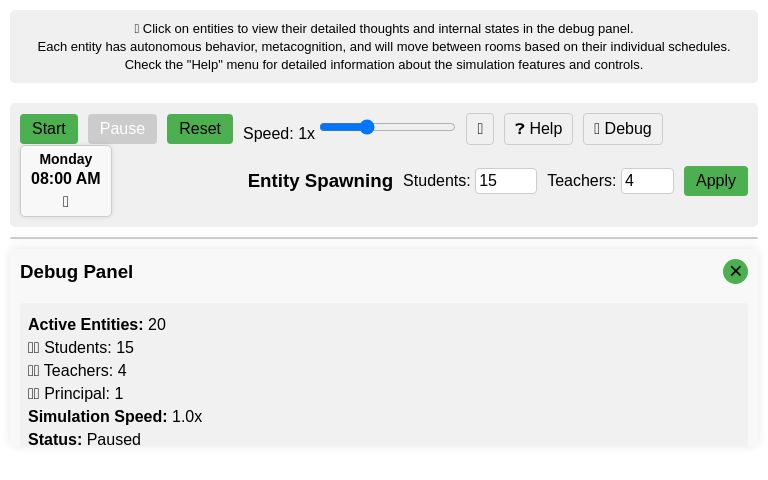Click the icon below the clock time
768x480 pixels.
click(x=66, y=202)
